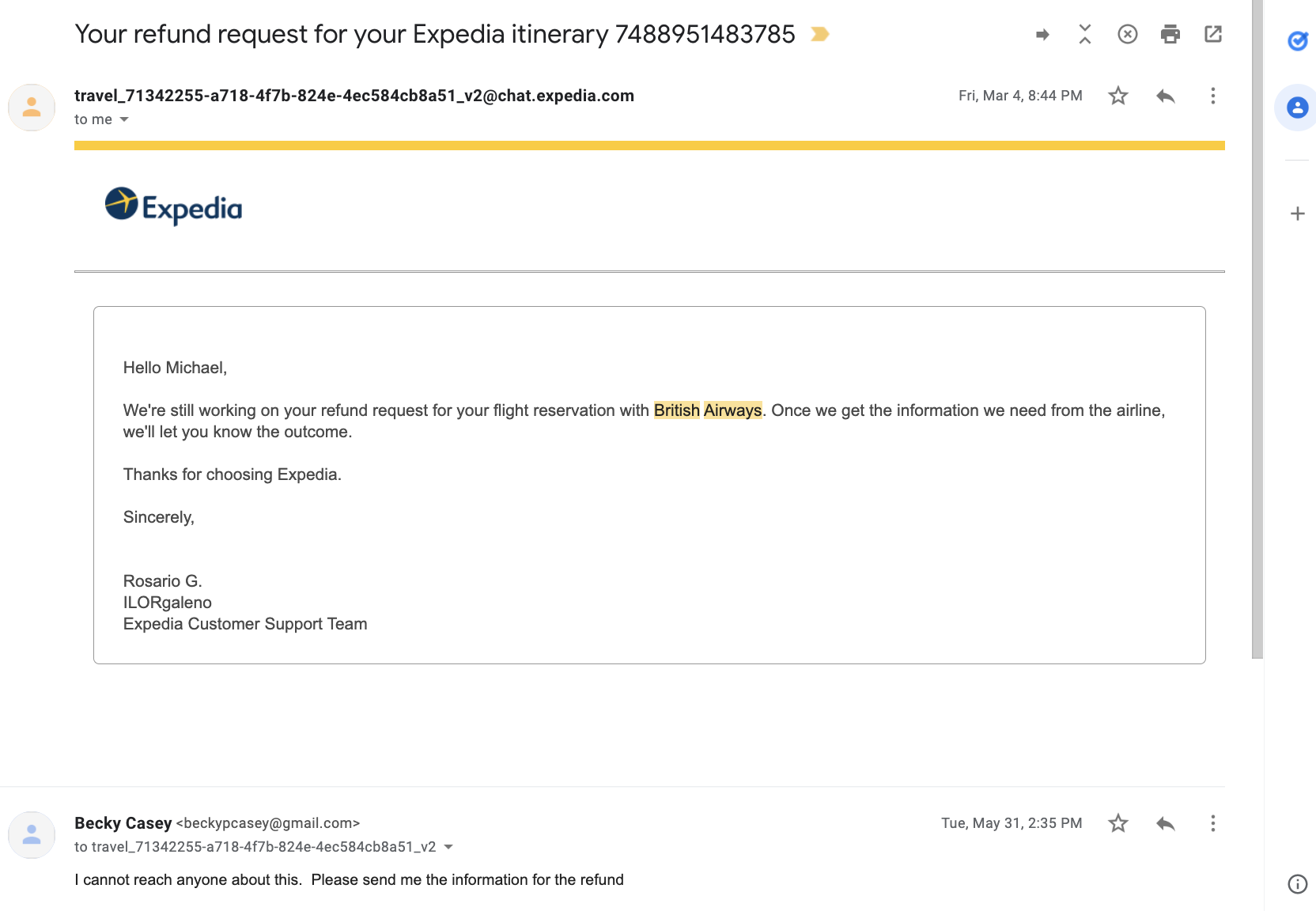Collapse all messages in the thread

click(x=1085, y=34)
